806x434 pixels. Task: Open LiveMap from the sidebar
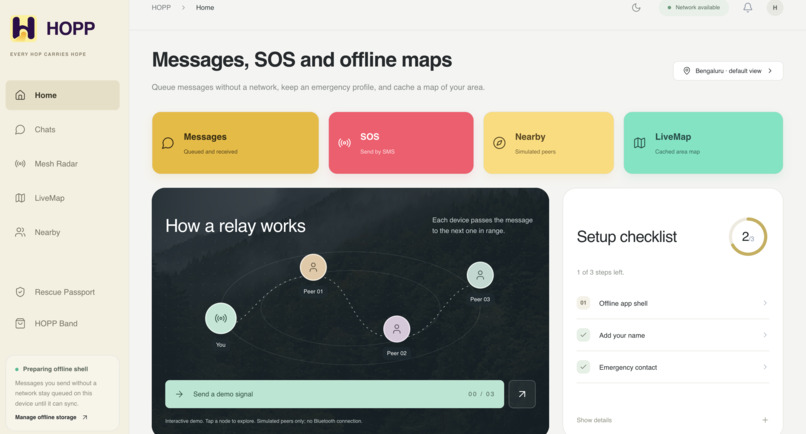coord(62,198)
